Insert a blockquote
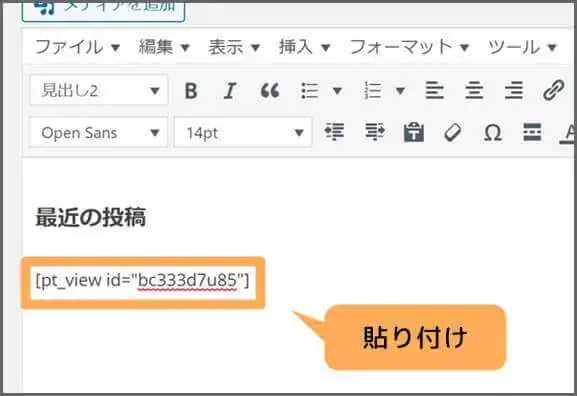This screenshot has width=577, height=396. pyautogui.click(x=270, y=91)
